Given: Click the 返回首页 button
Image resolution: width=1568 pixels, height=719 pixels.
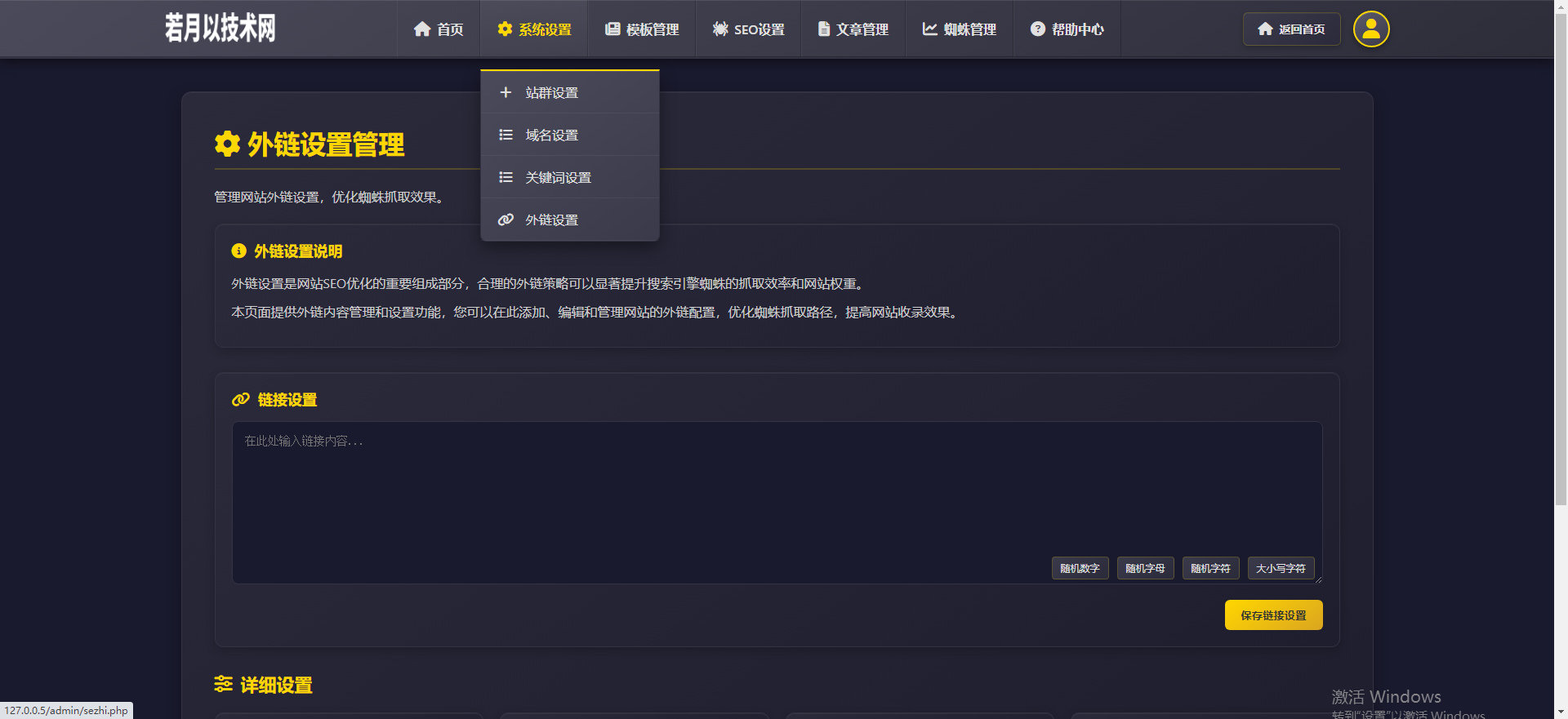Looking at the screenshot, I should click(x=1291, y=29).
